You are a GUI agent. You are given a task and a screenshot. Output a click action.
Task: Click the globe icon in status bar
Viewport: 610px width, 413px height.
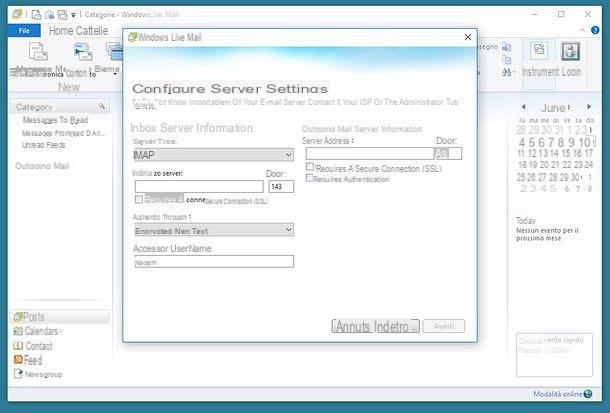point(588,394)
